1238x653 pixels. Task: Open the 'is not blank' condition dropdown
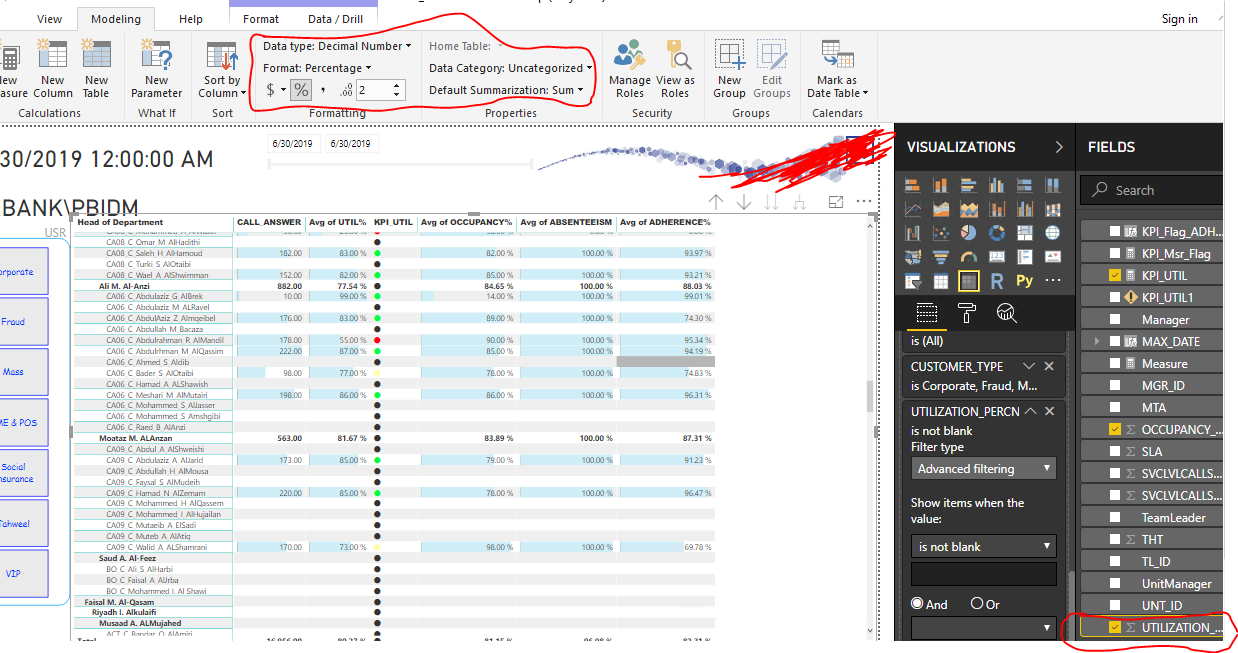tap(984, 547)
